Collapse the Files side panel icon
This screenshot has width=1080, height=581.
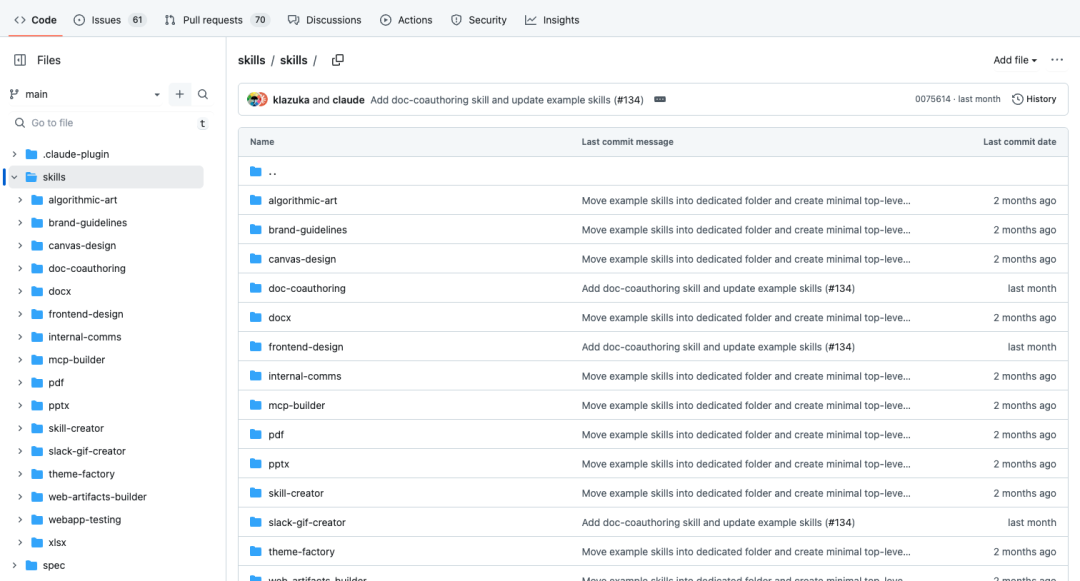(20, 60)
